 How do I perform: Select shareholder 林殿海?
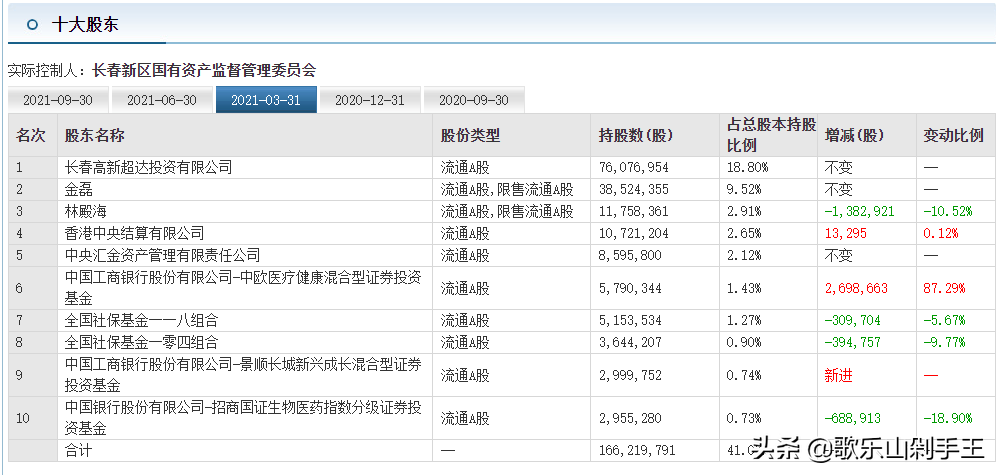(x=87, y=211)
